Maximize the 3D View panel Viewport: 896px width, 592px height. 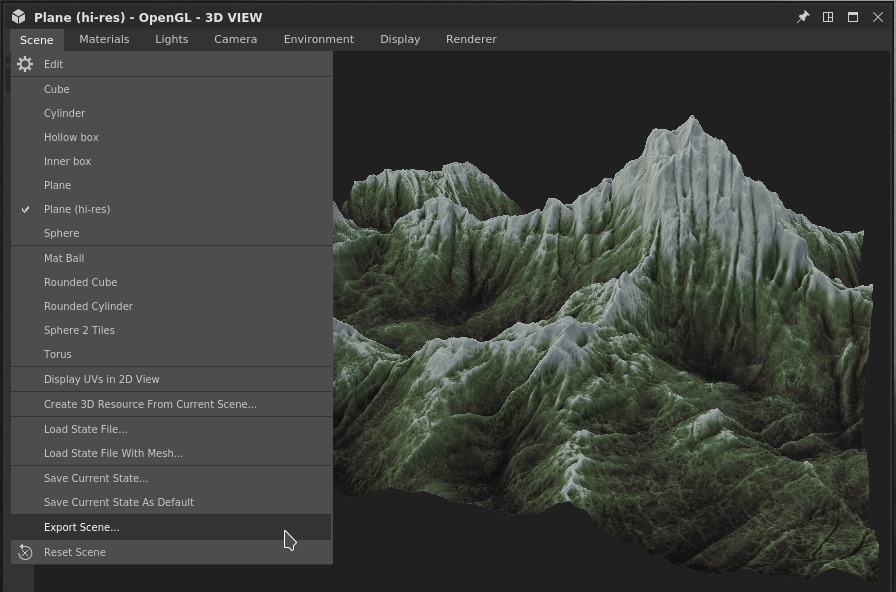853,17
